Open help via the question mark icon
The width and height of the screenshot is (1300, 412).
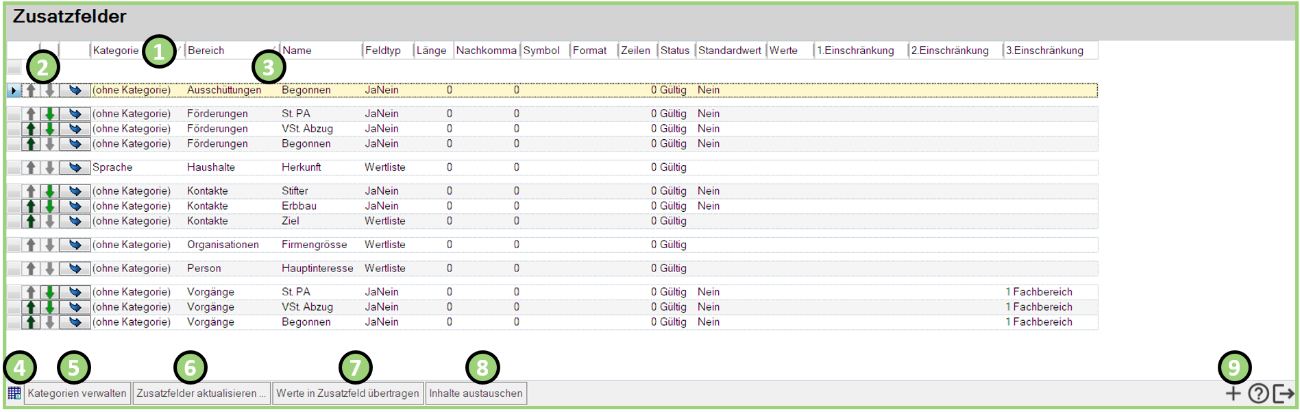click(1258, 394)
